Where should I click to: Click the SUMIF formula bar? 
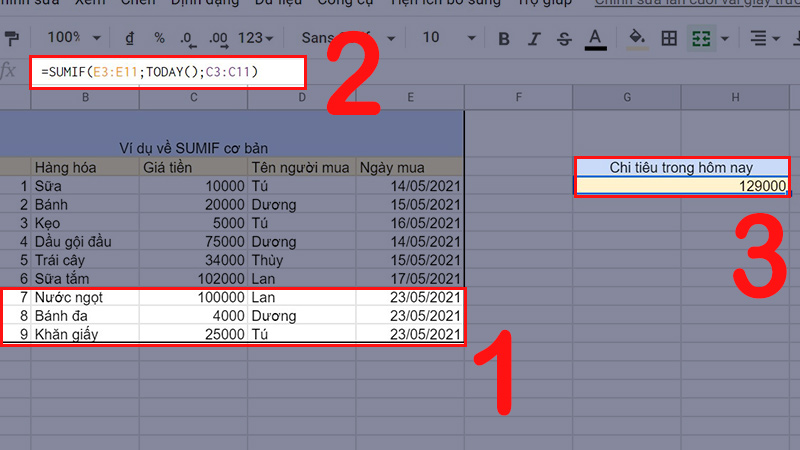(165, 72)
